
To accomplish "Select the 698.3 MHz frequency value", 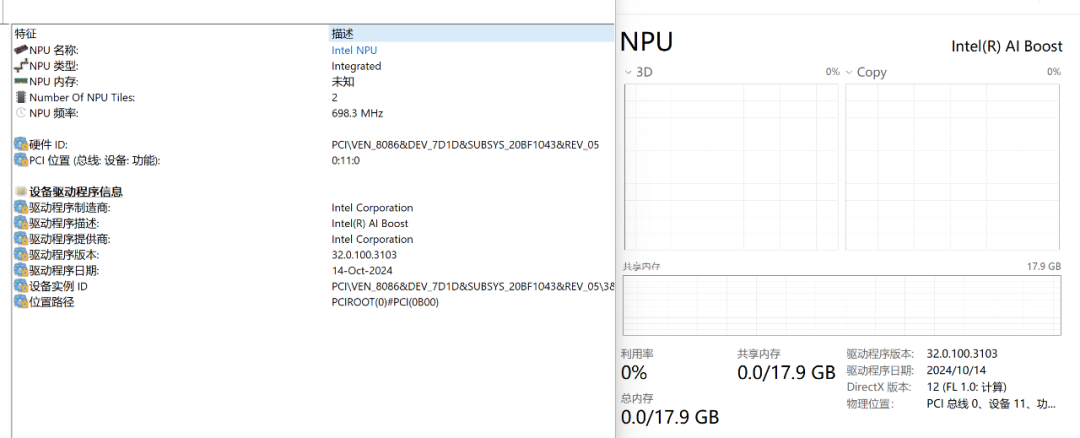I will click(x=357, y=113).
